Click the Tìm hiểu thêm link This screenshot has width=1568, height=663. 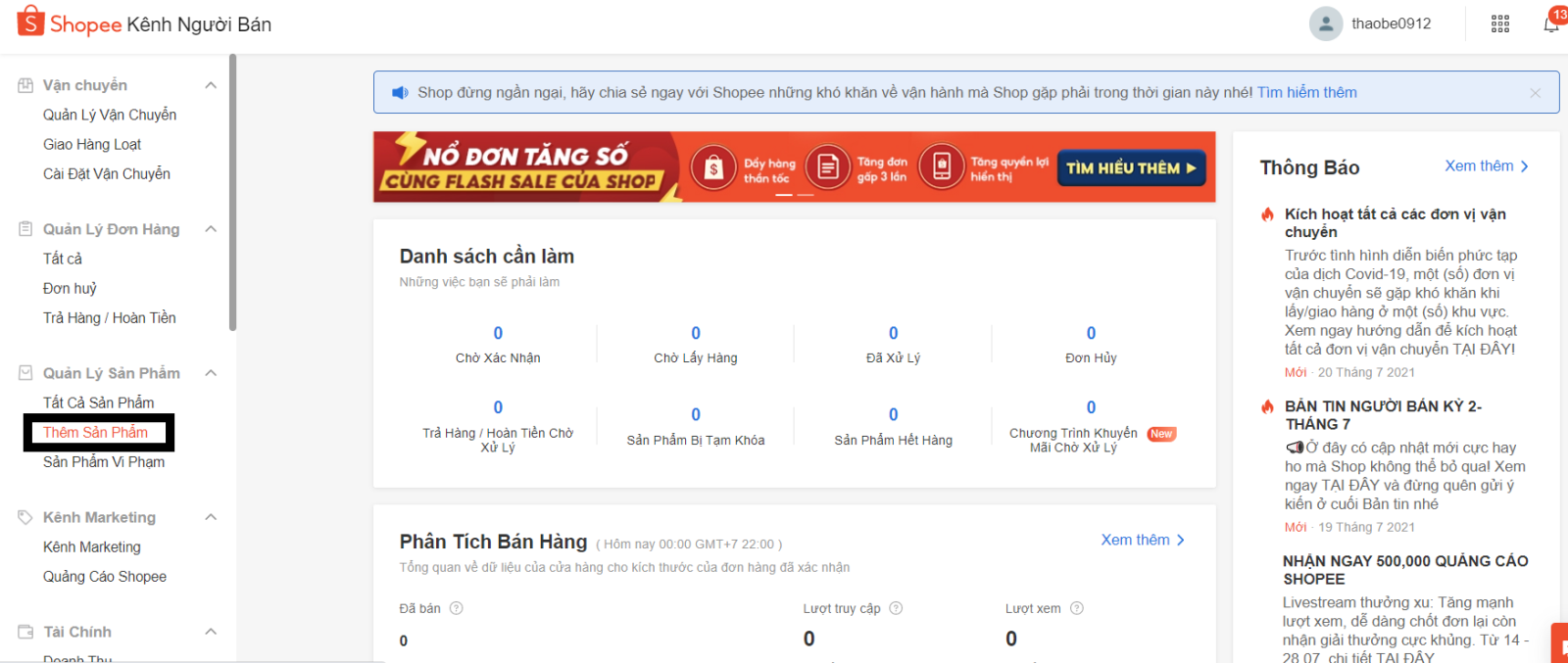1306,93
